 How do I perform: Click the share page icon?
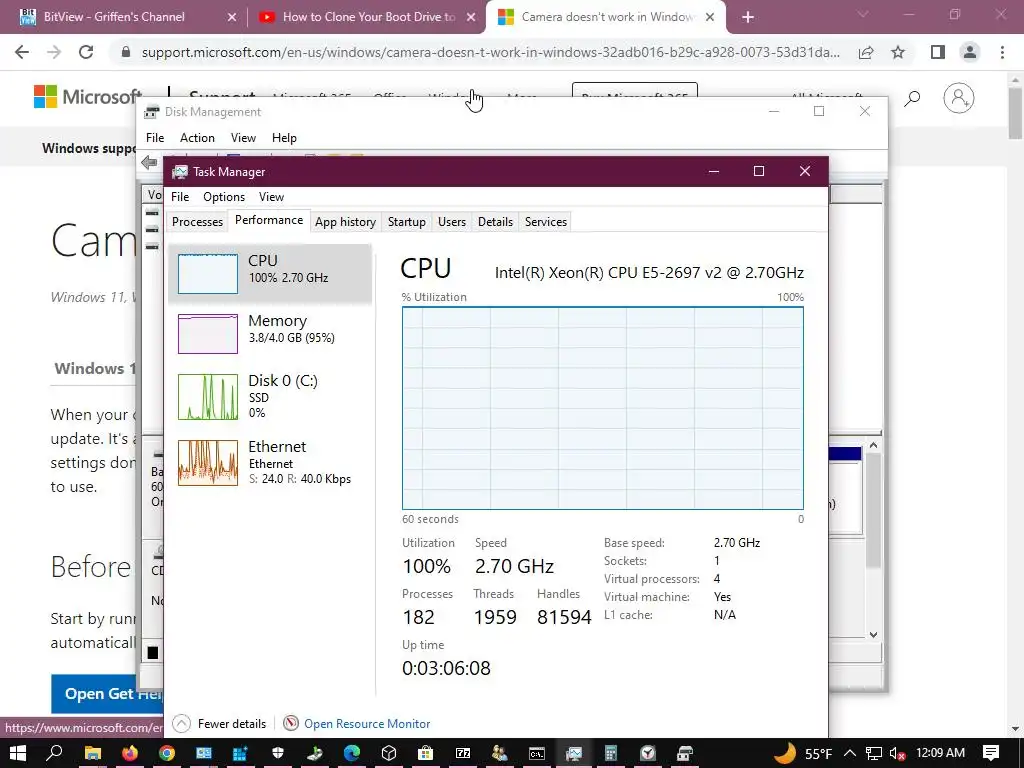[x=867, y=52]
